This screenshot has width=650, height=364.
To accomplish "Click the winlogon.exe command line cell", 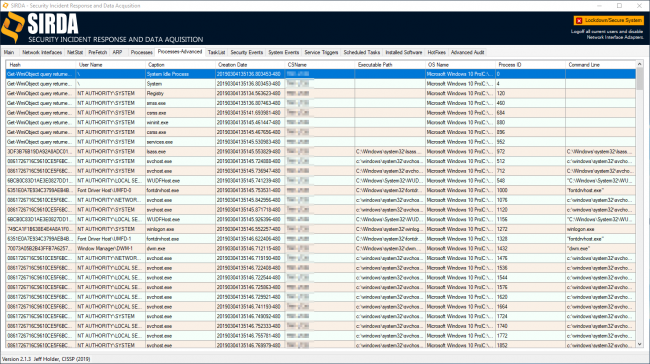I will [x=600, y=229].
